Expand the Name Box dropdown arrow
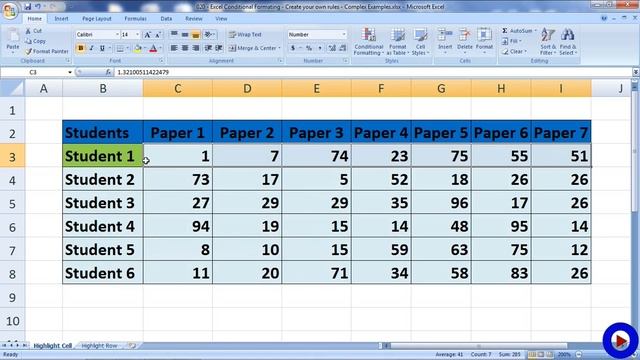The height and width of the screenshot is (360, 640). [70, 72]
